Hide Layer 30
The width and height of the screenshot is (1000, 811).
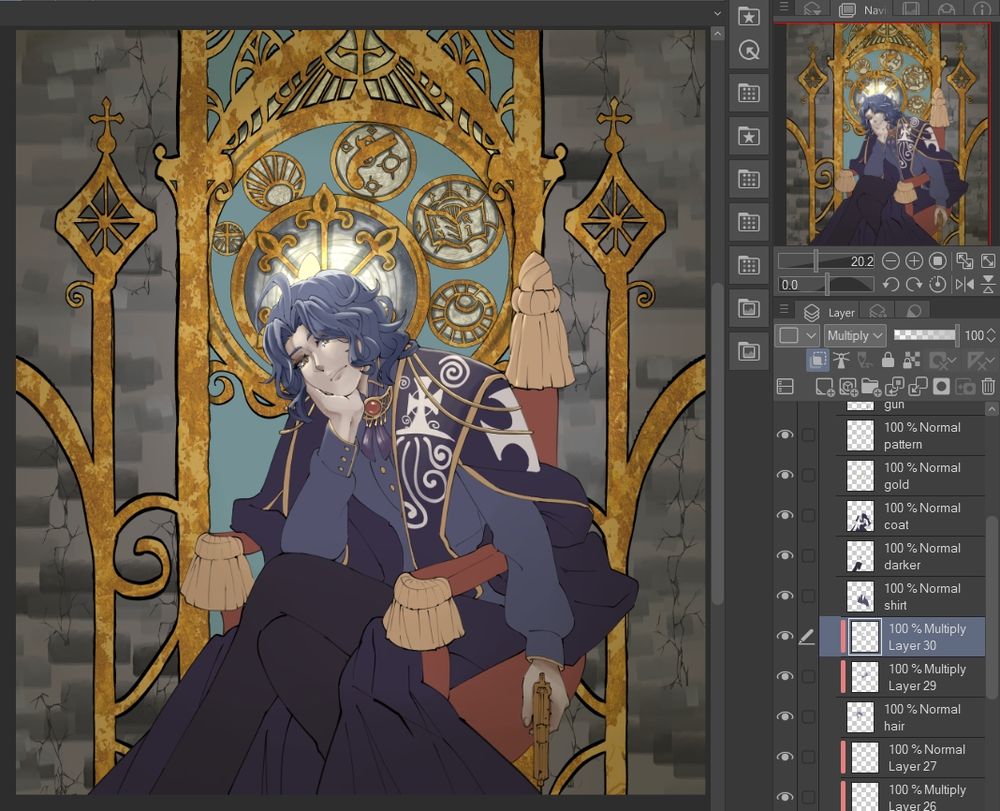pyautogui.click(x=785, y=636)
